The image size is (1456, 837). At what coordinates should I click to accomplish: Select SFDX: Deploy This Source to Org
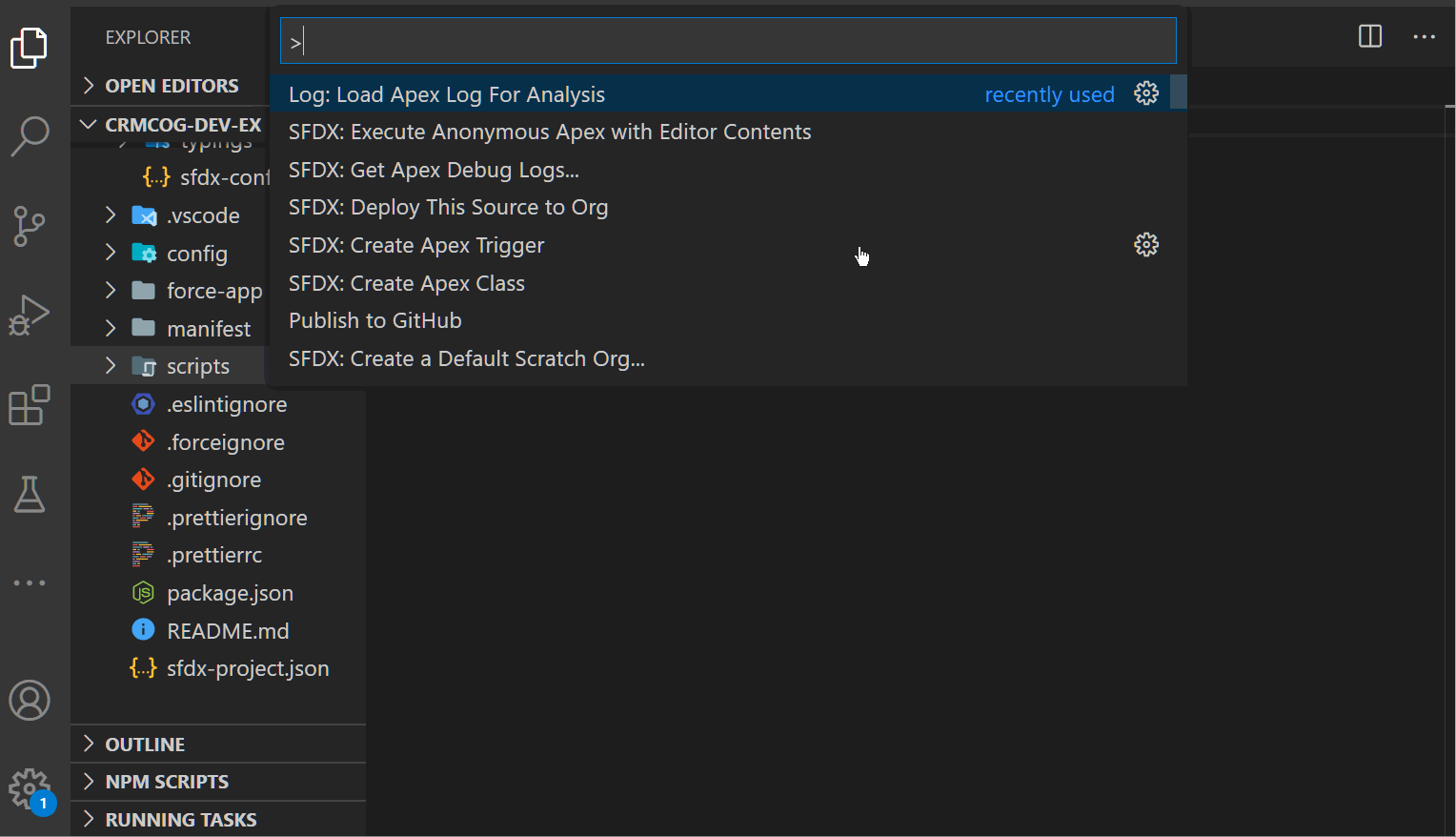point(729,207)
